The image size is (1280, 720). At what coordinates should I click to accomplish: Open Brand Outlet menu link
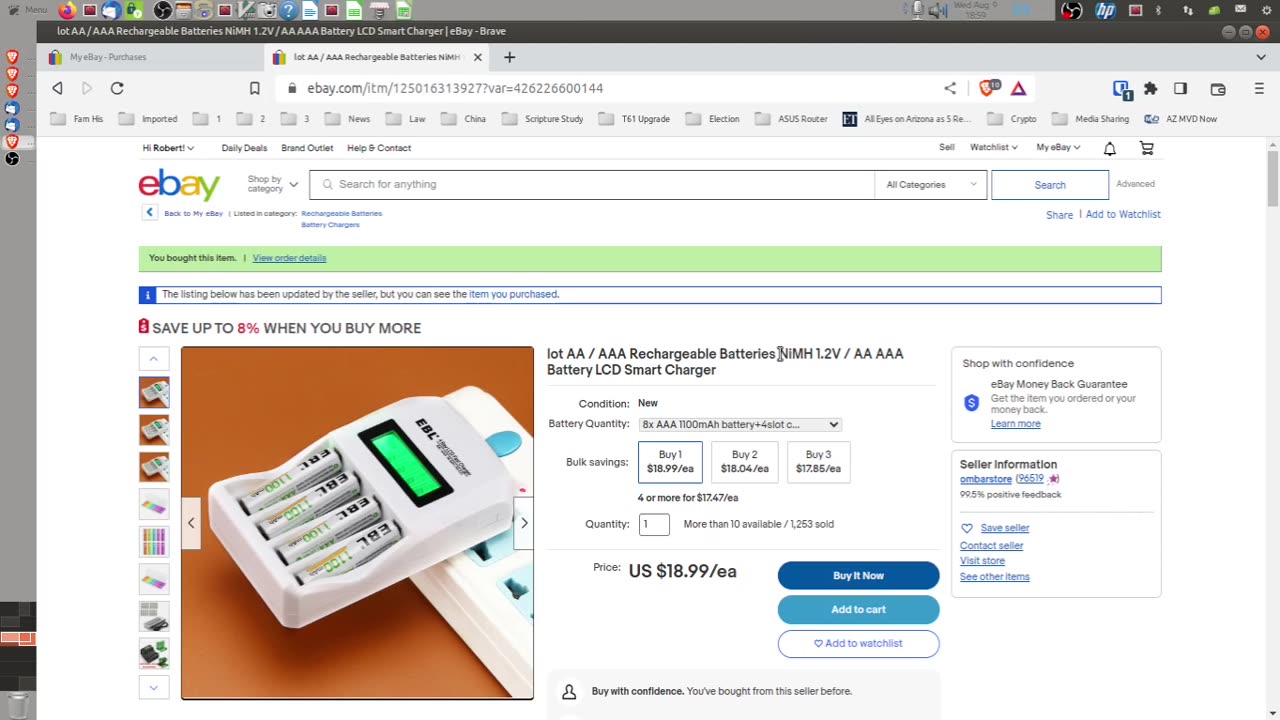307,148
